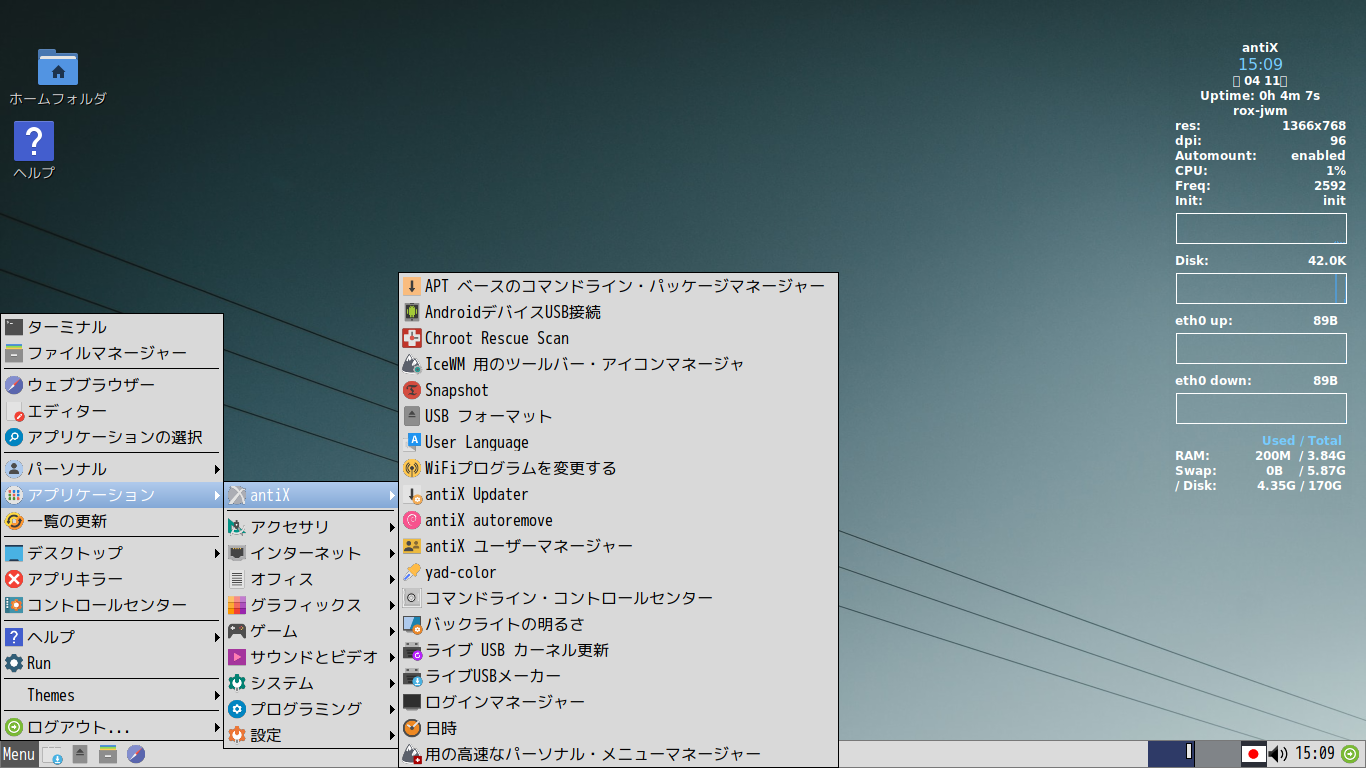Click the Japanese flag keyboard layout icon

[x=1253, y=754]
